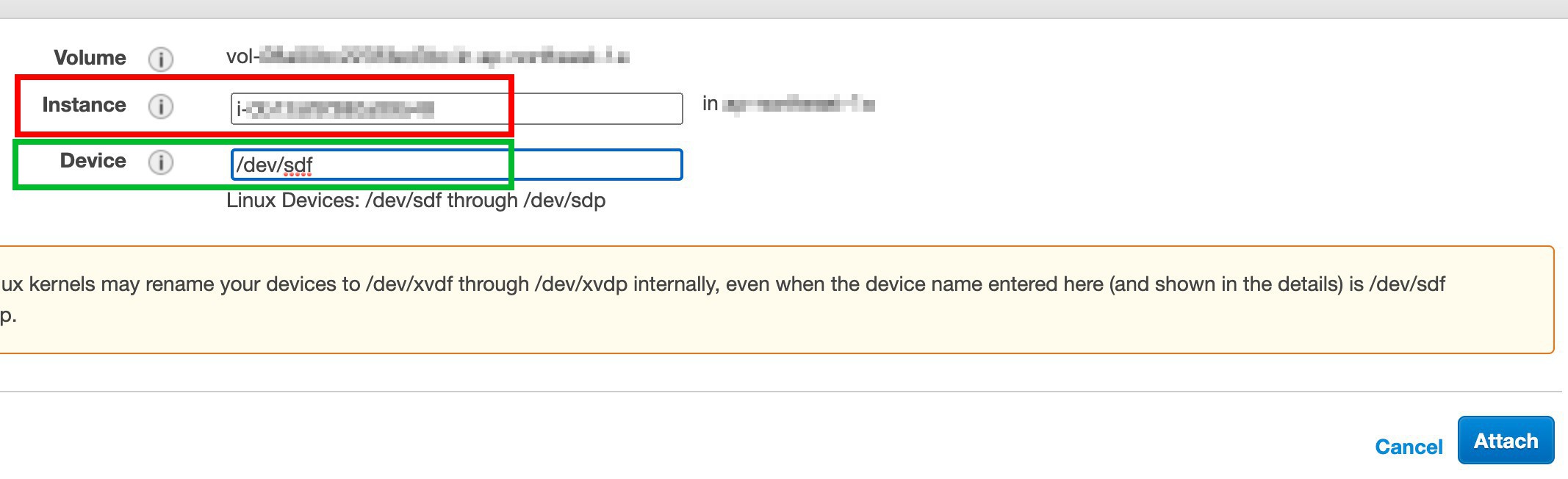Click the Volume field label
This screenshot has width=1568, height=479.
(x=90, y=58)
